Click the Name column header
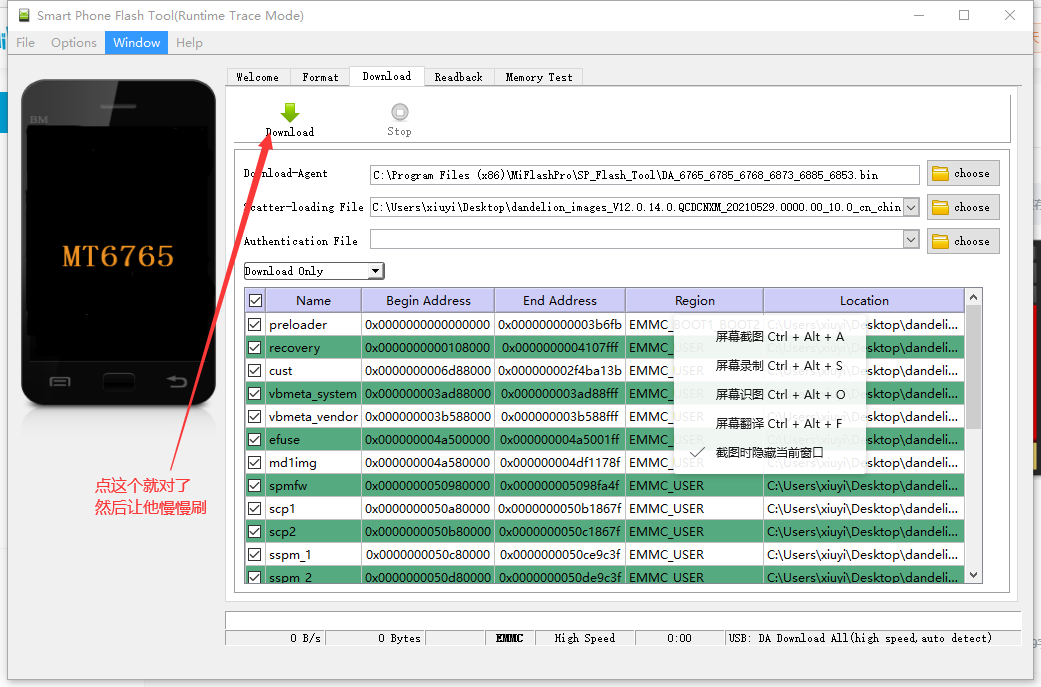Screen dimensions: 1041x687 313,301
